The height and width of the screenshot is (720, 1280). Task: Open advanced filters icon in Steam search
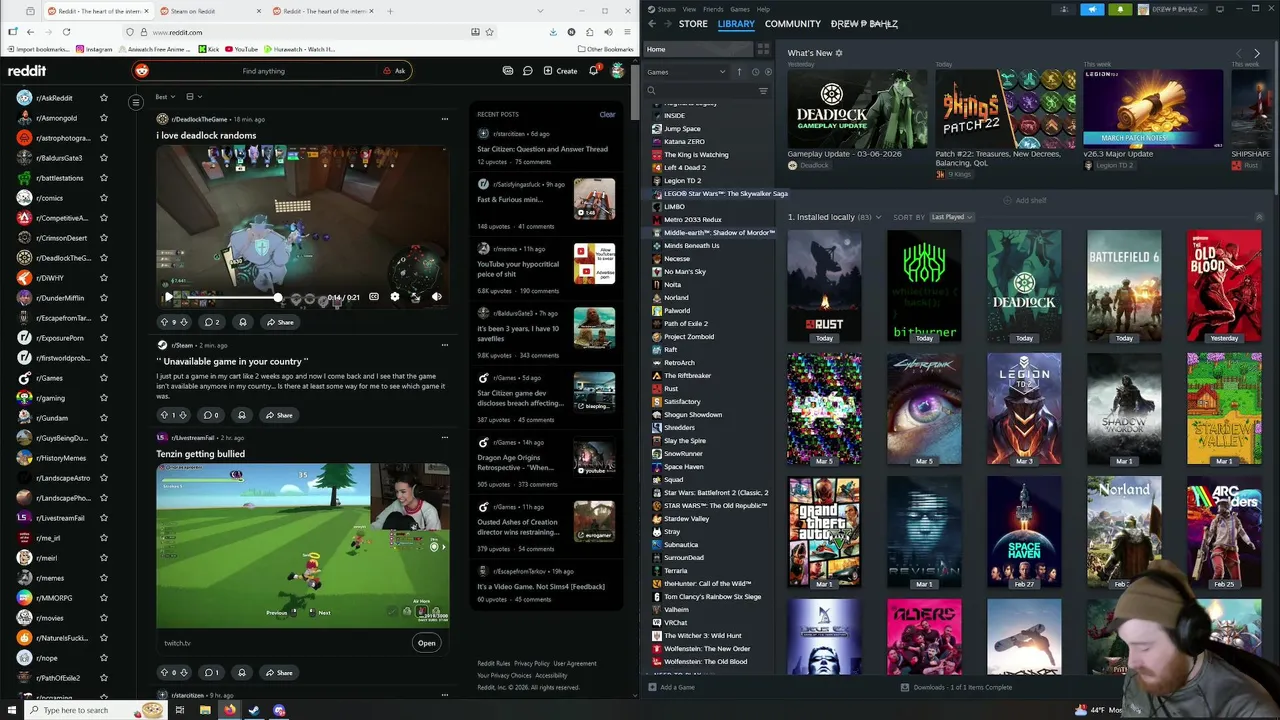click(x=763, y=91)
